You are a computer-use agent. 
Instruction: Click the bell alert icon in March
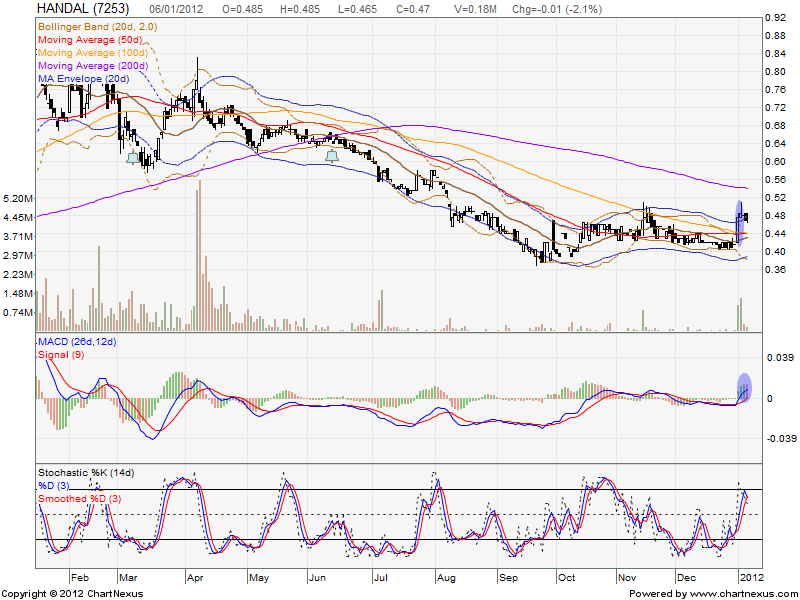[133, 157]
